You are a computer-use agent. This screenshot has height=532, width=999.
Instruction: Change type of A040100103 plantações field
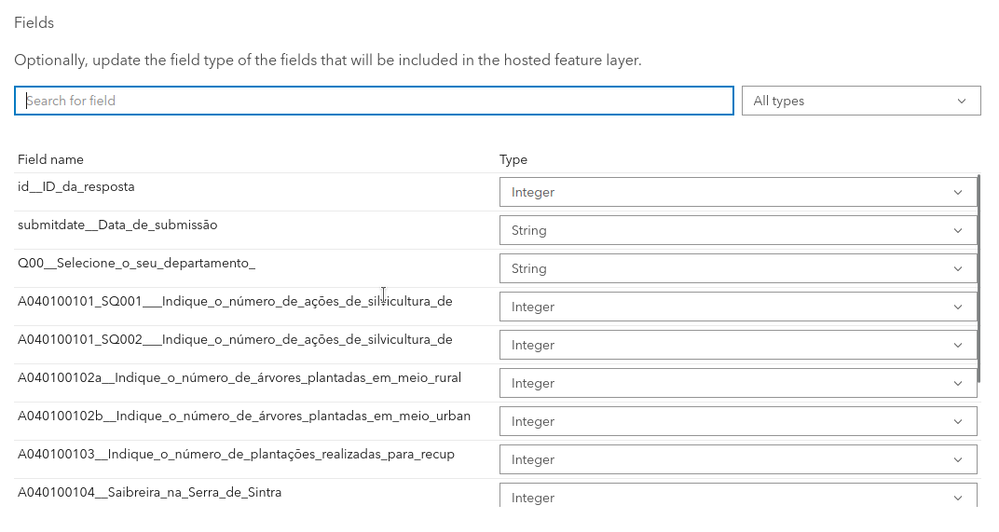point(738,460)
